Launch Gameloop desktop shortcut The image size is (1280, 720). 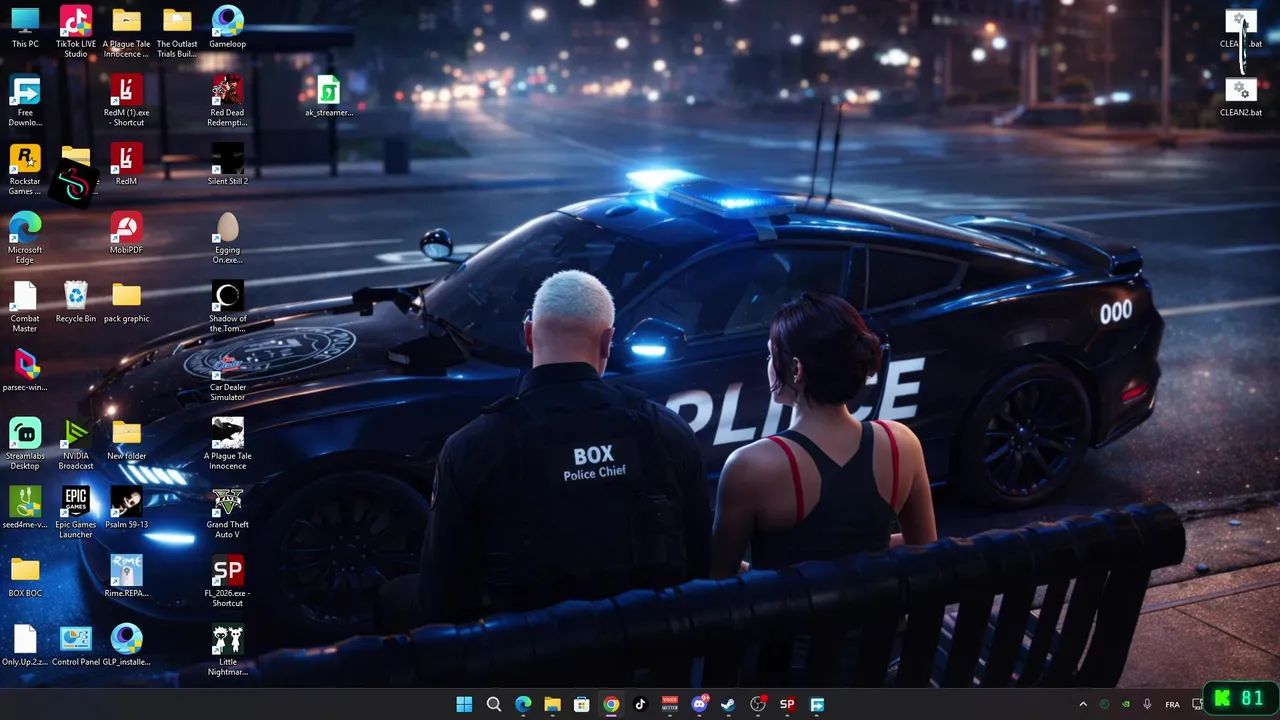point(227,27)
